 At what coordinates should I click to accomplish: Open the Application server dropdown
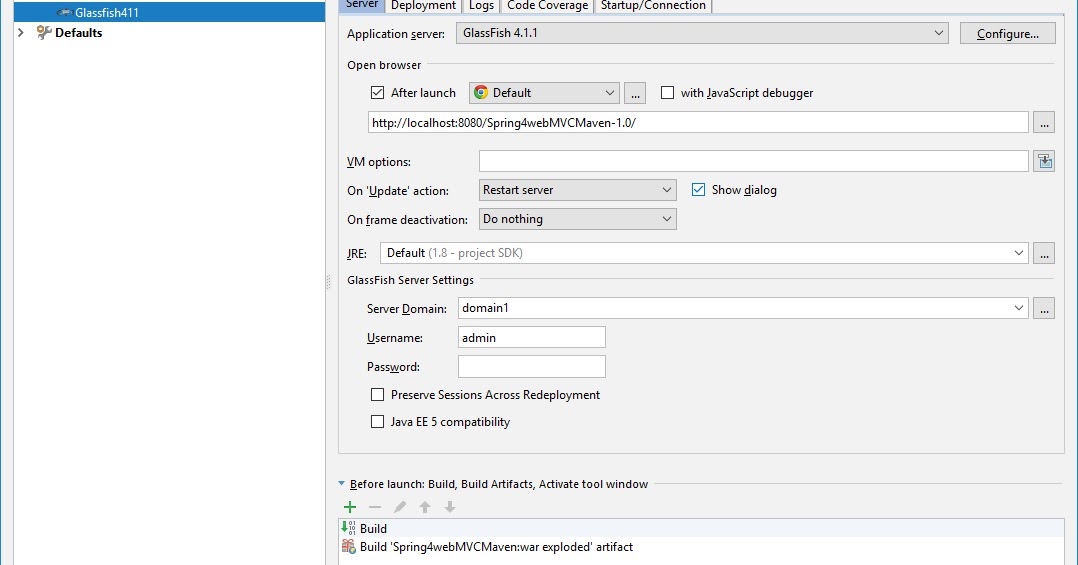[x=702, y=33]
